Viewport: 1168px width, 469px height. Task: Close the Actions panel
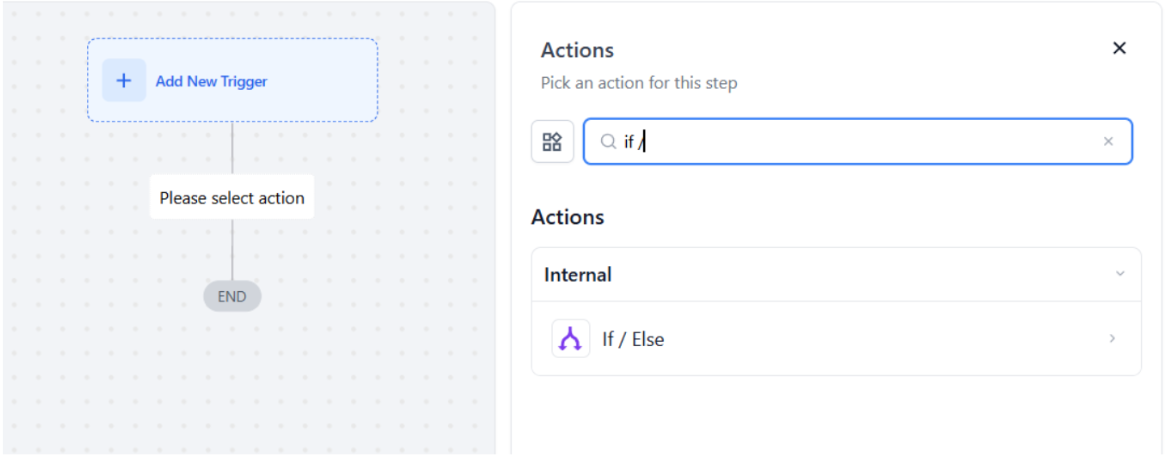coord(1119,48)
